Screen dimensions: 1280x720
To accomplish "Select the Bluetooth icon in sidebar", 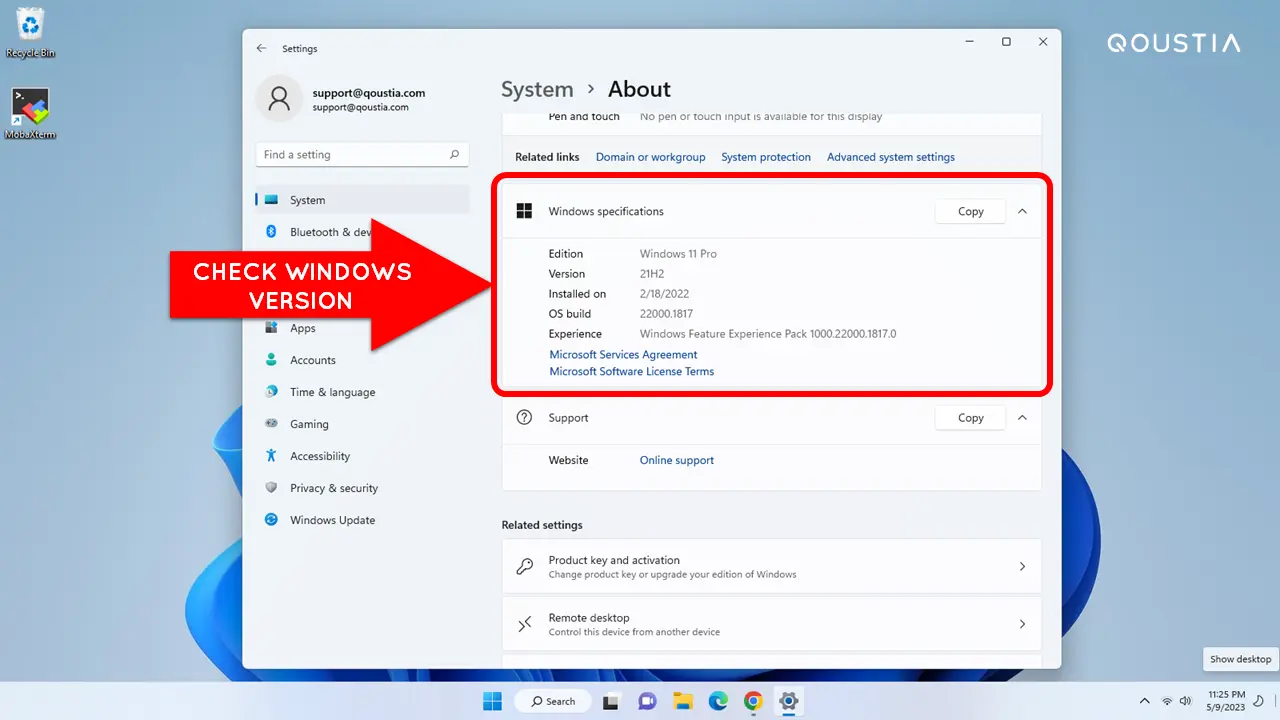I will click(x=271, y=232).
